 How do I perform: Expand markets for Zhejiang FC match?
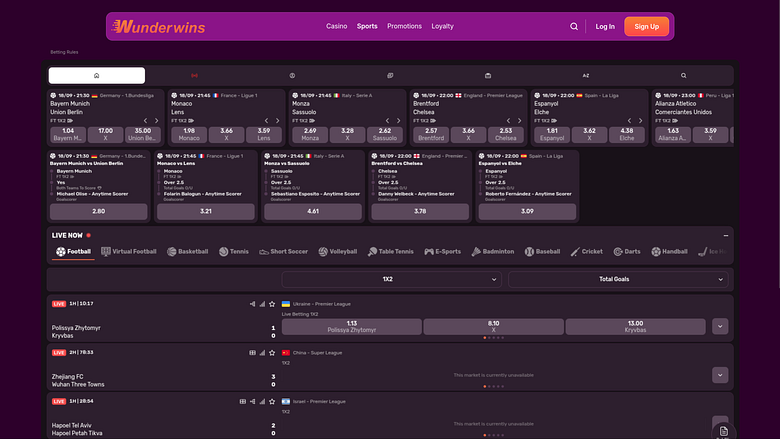coord(720,375)
